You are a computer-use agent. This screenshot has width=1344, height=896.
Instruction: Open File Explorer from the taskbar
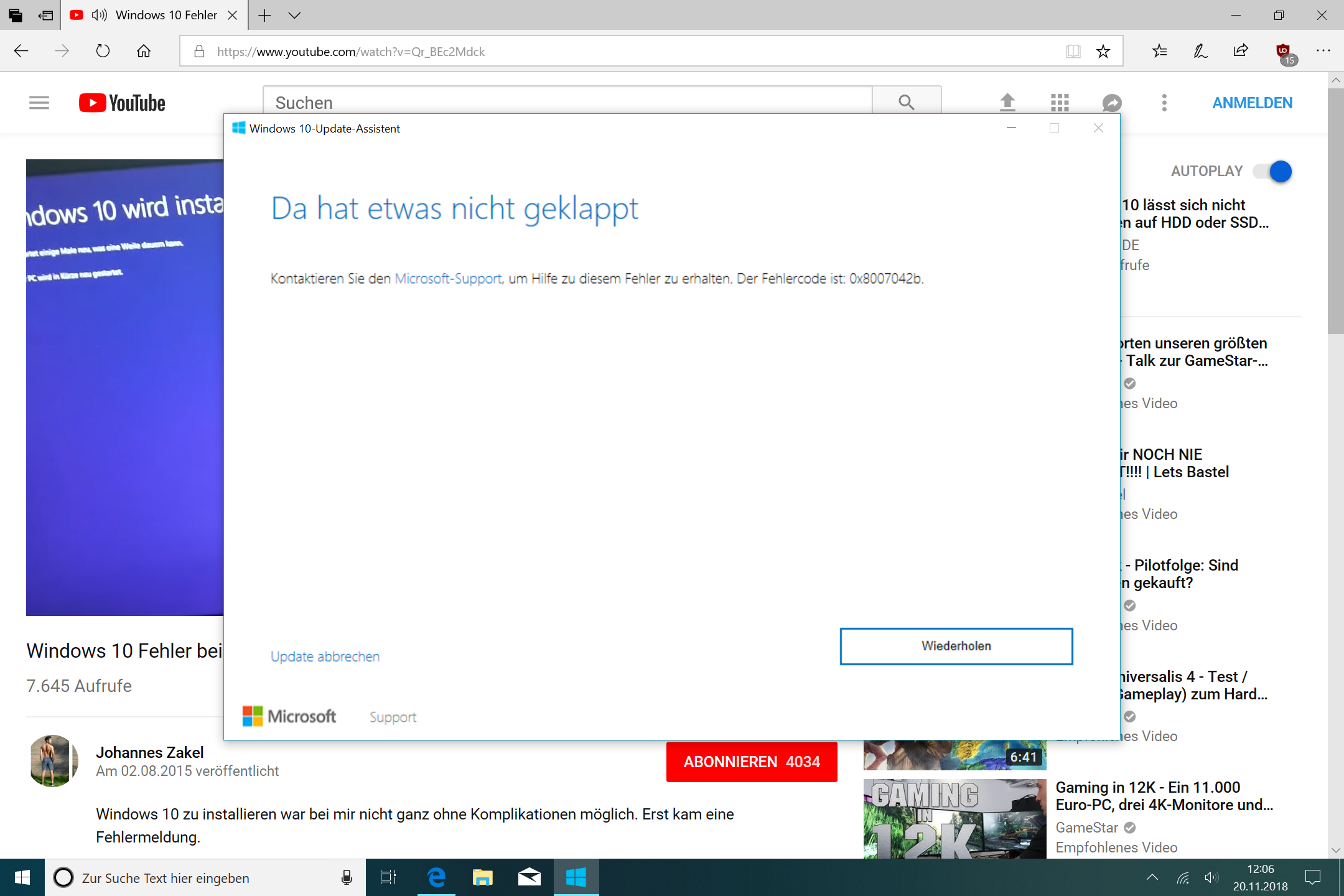483,877
